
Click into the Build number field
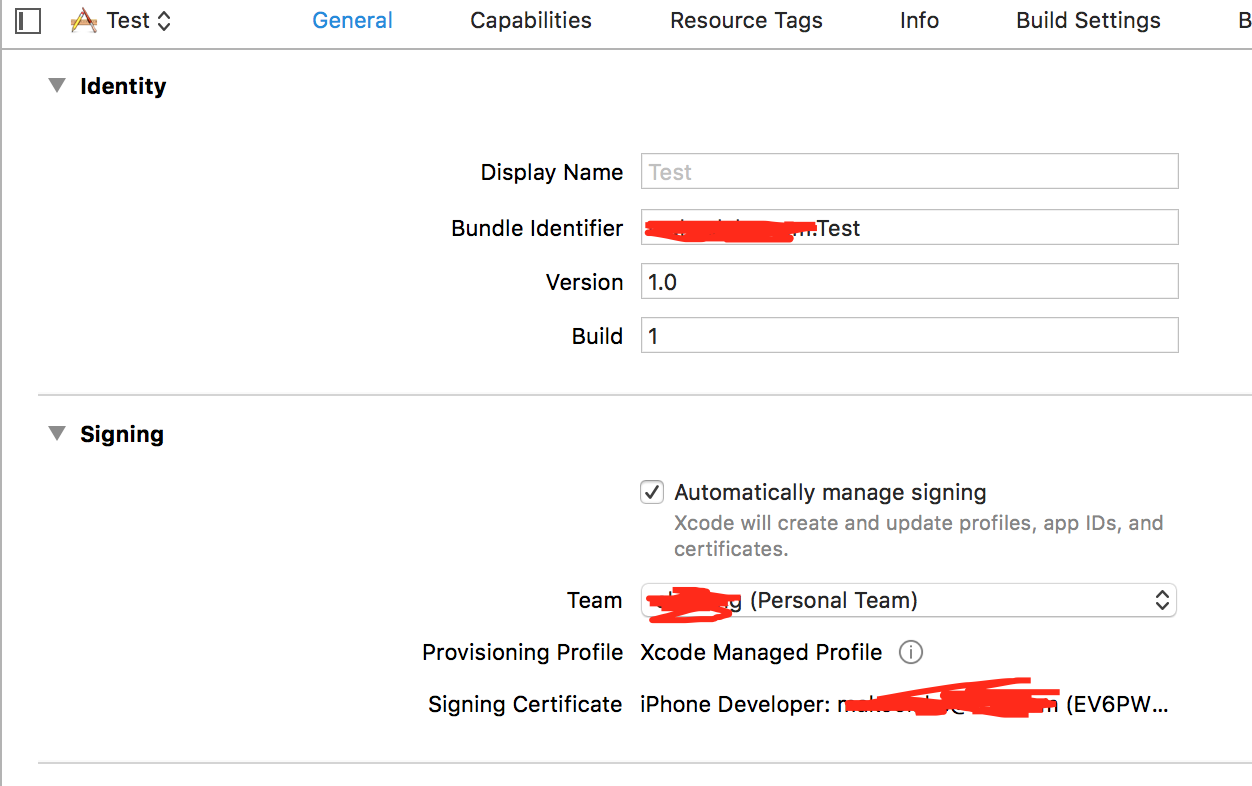click(x=909, y=336)
